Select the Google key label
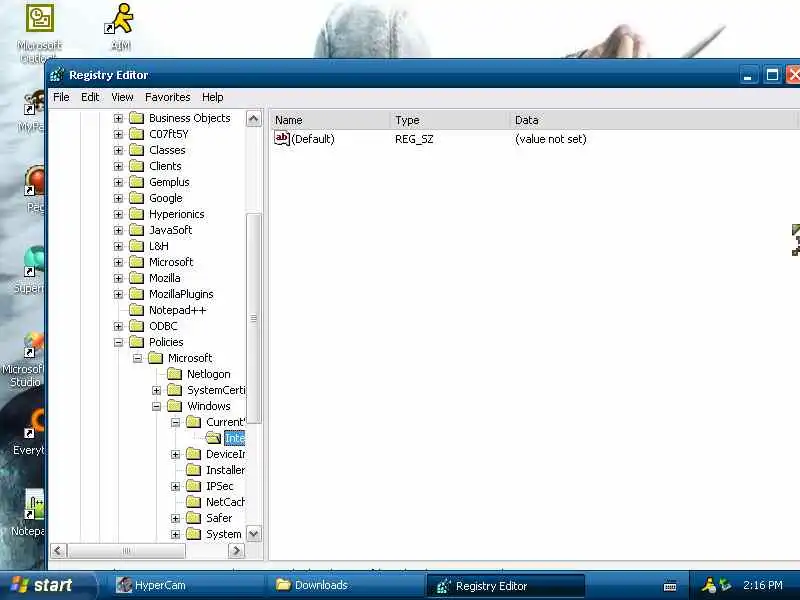The width and height of the screenshot is (800, 600). [166, 198]
